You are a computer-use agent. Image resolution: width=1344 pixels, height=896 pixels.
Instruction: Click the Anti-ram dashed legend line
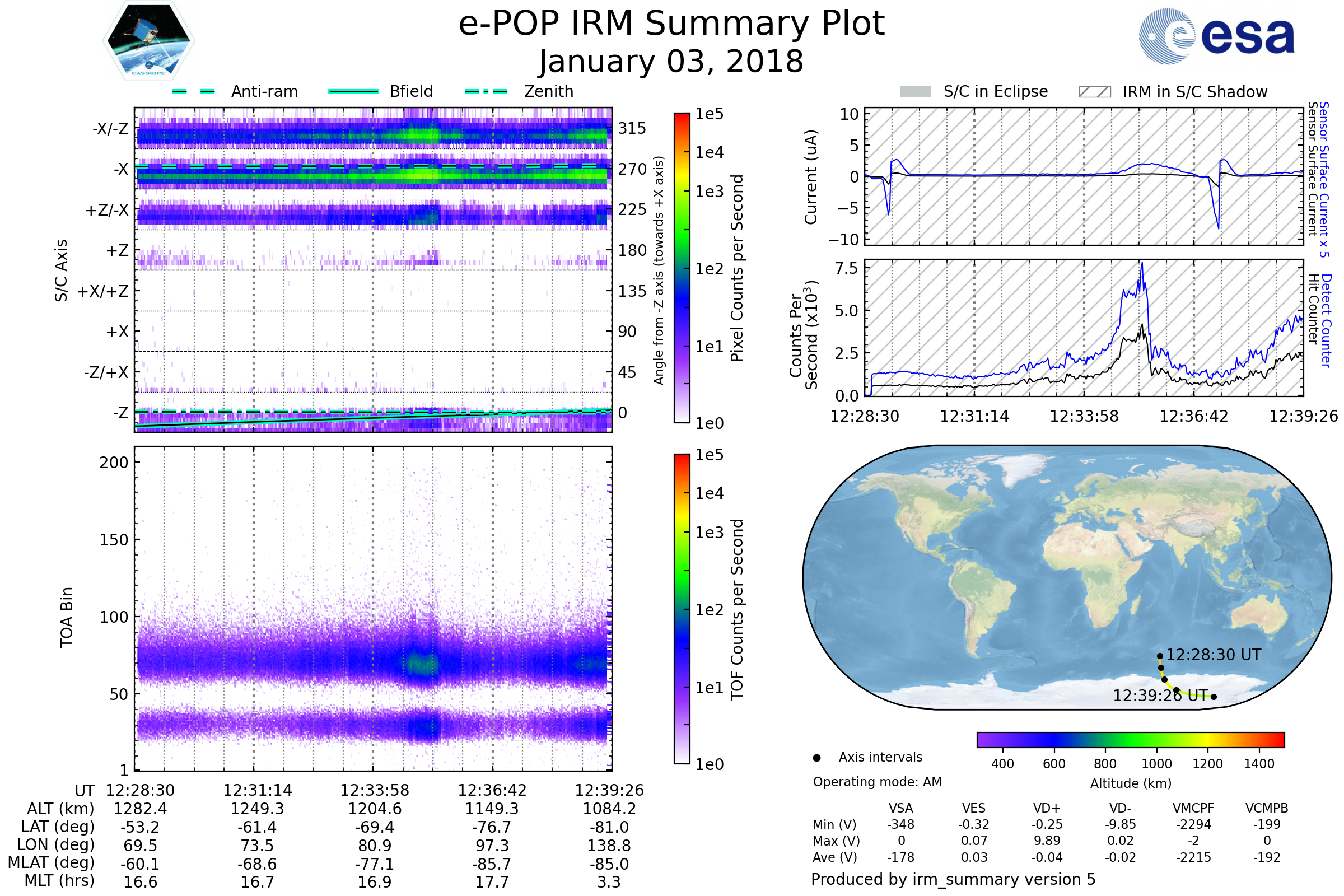[194, 91]
